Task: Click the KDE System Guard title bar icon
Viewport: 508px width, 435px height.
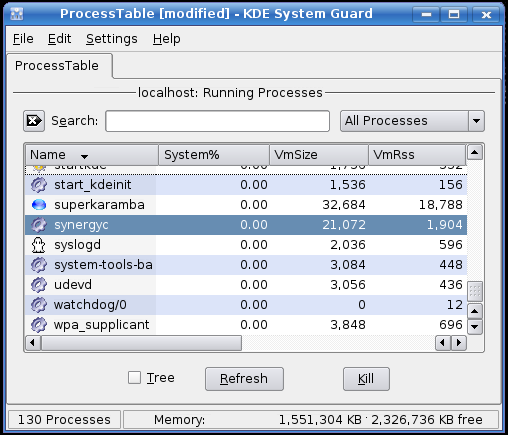Action: point(17,14)
